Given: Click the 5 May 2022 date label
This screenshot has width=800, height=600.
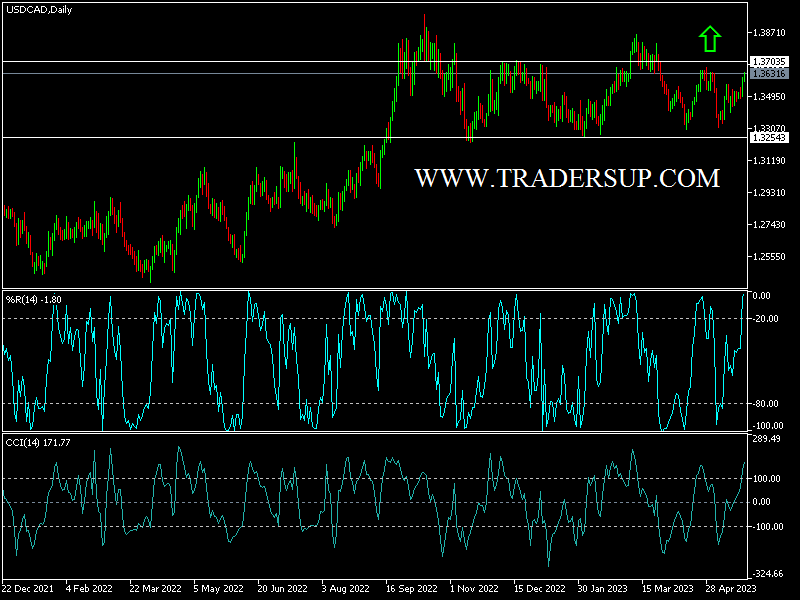Looking at the screenshot, I should (x=218, y=588).
